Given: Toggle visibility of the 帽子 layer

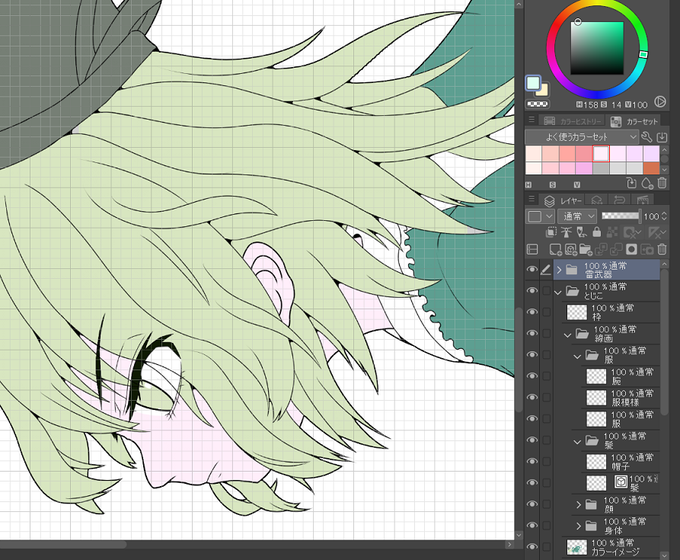Looking at the screenshot, I should point(532,461).
